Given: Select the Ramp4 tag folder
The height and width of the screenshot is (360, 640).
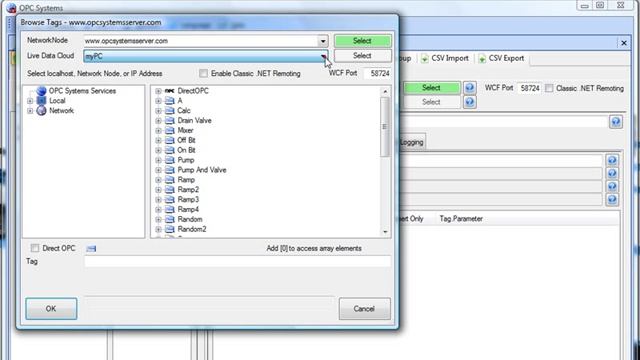Looking at the screenshot, I should pyautogui.click(x=188, y=209).
